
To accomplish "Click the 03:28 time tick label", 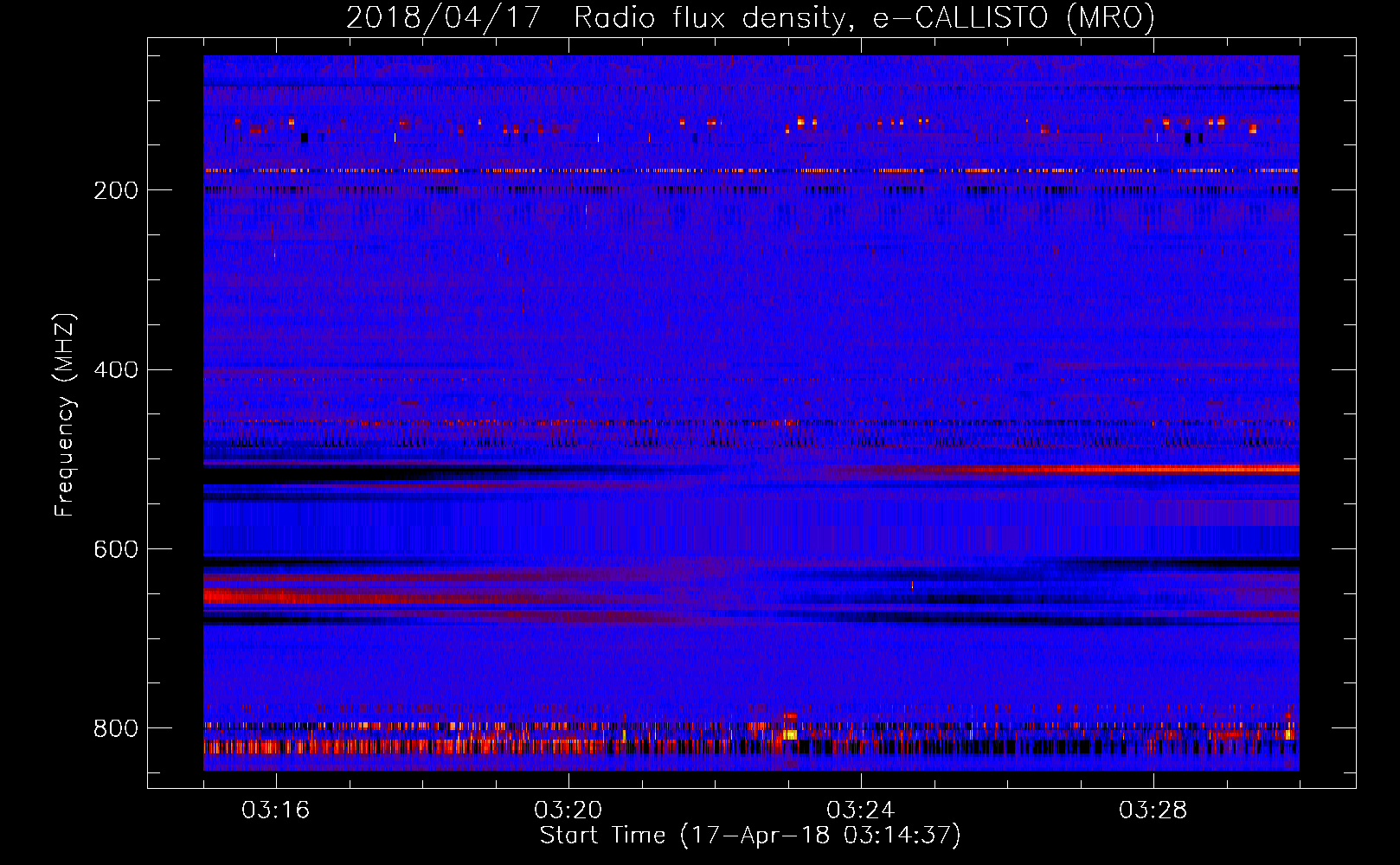I will tap(1153, 811).
